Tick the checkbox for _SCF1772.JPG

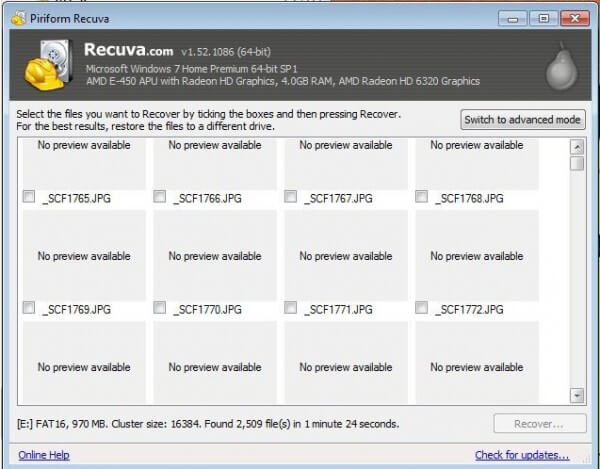coord(421,308)
